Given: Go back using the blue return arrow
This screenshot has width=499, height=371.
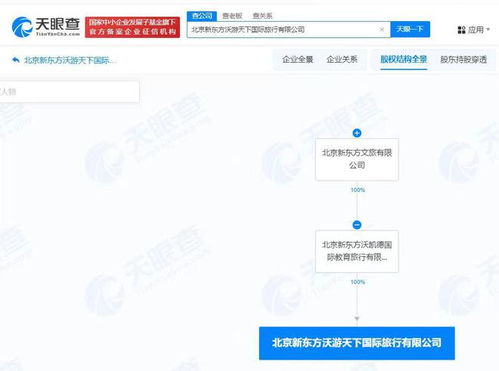Looking at the screenshot, I should [16, 60].
